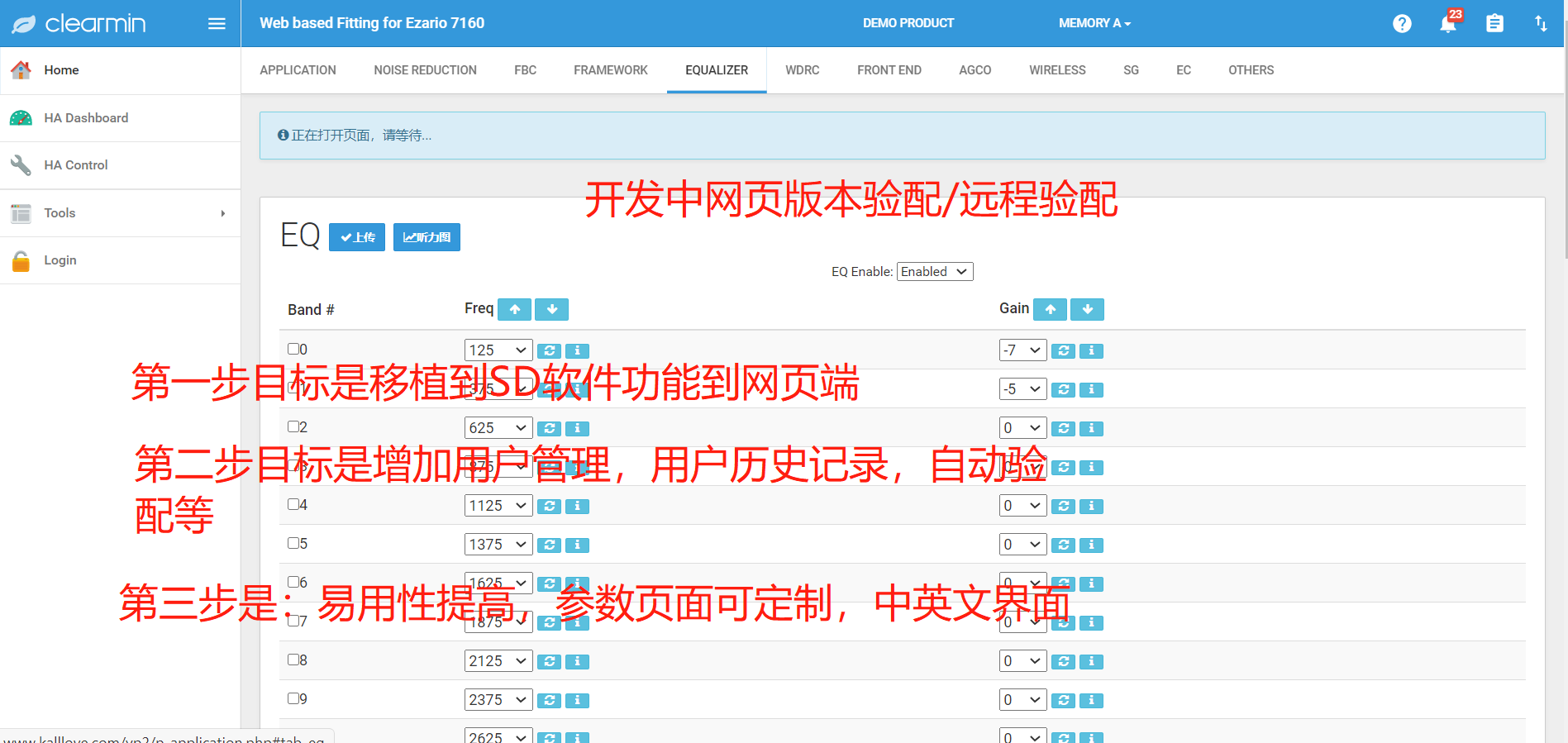Click the 听力图 audiogram button
The image size is (1568, 743).
[x=427, y=237]
